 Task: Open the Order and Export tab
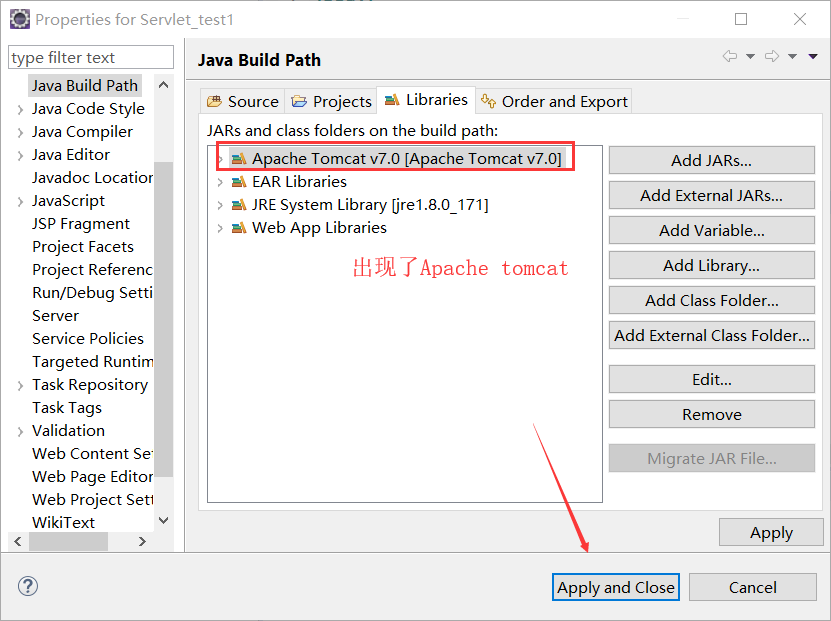point(554,101)
